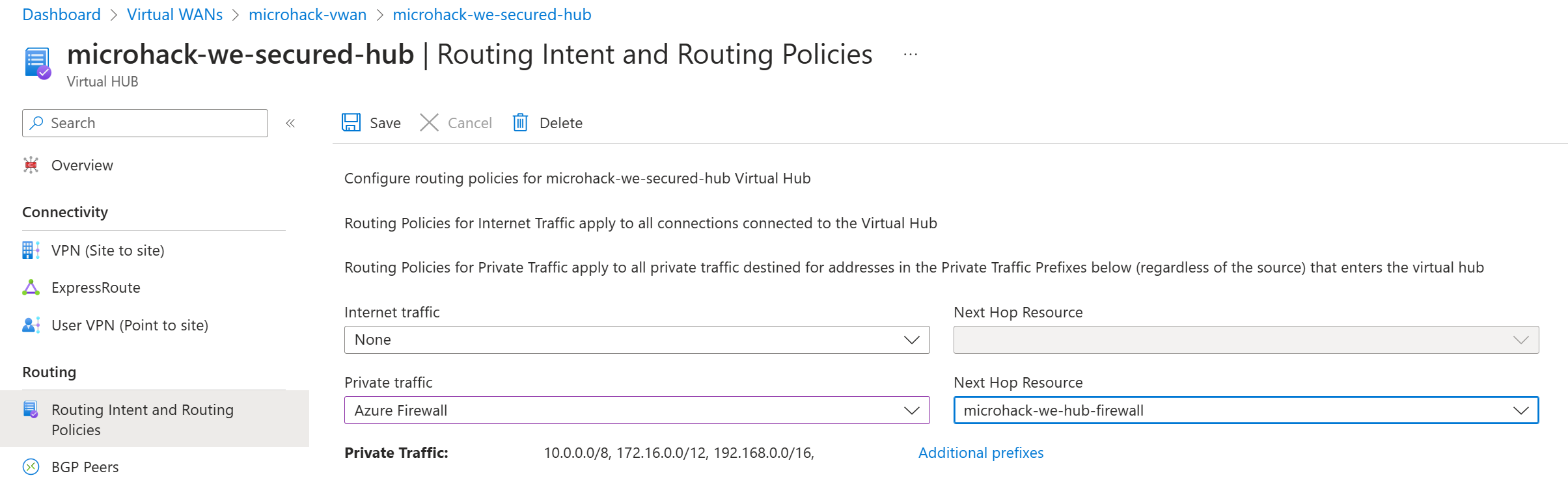Click the Delete button label
Screen dimensions: 1568x493
561,123
